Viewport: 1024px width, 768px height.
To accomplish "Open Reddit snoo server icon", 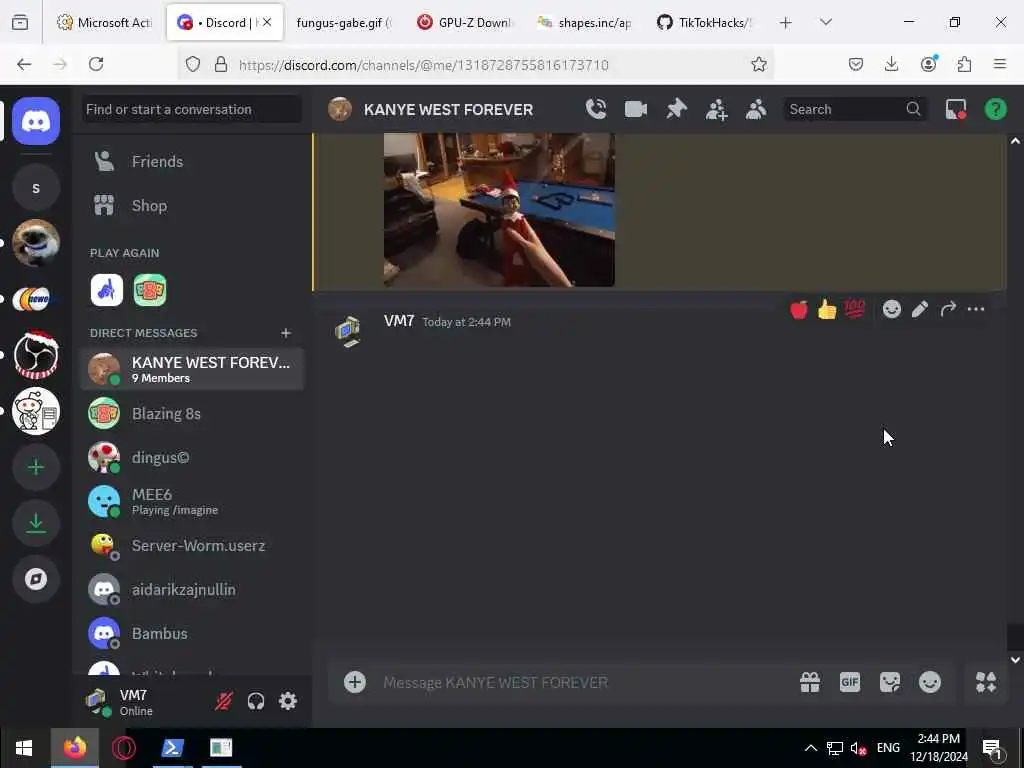I will pyautogui.click(x=36, y=411).
